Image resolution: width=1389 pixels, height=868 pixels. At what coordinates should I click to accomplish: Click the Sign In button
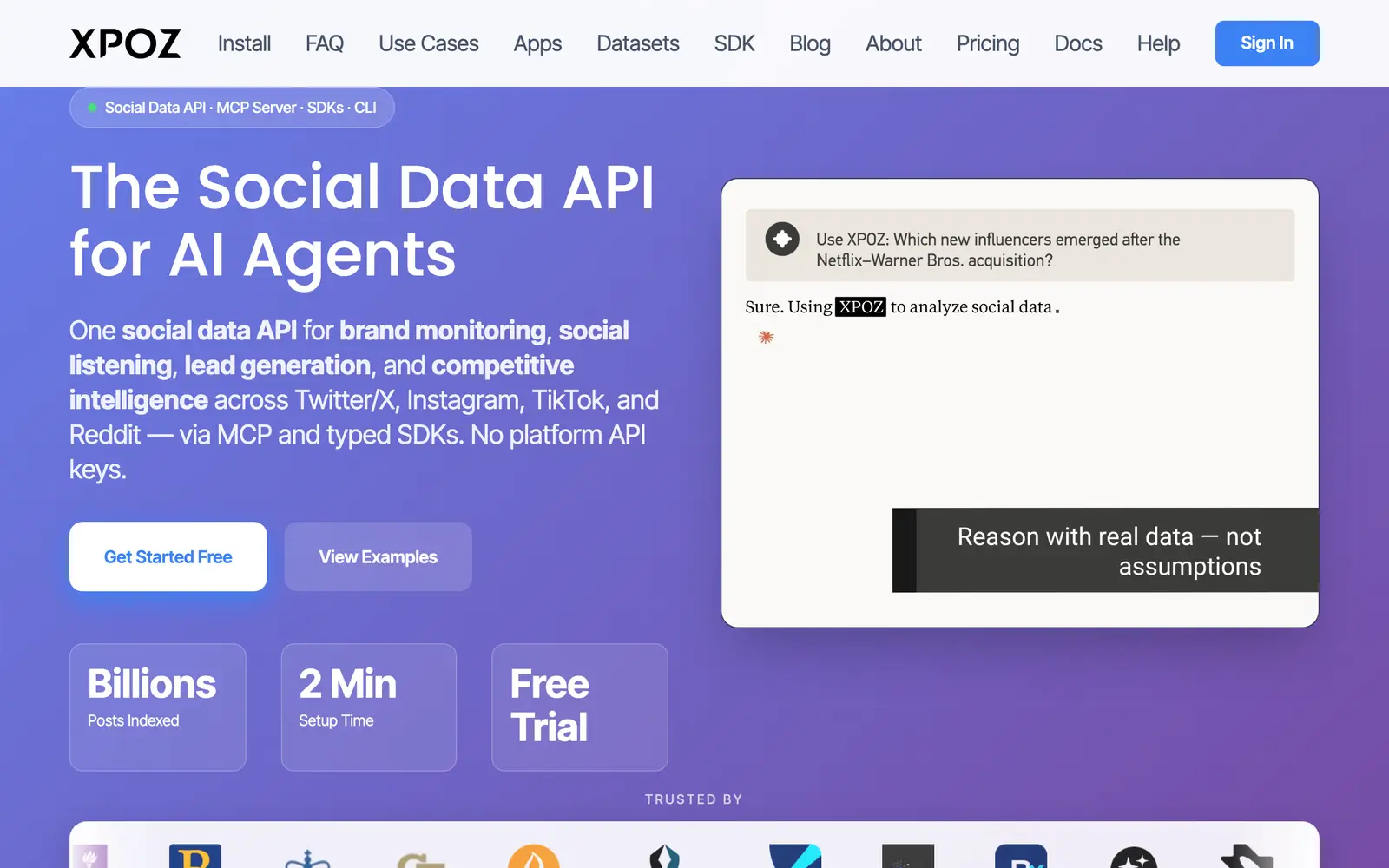click(1267, 43)
